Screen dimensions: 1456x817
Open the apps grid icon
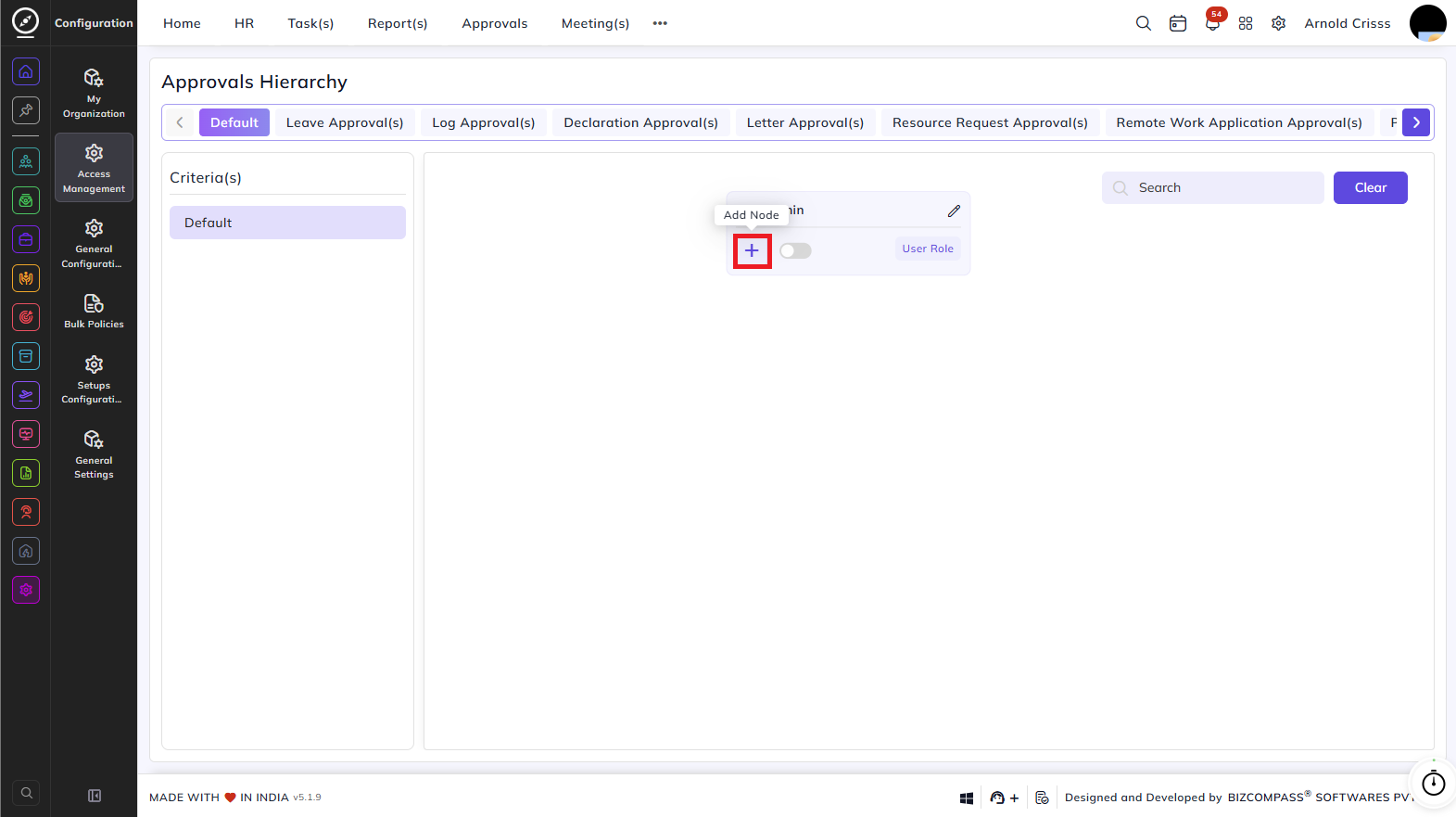[1246, 23]
